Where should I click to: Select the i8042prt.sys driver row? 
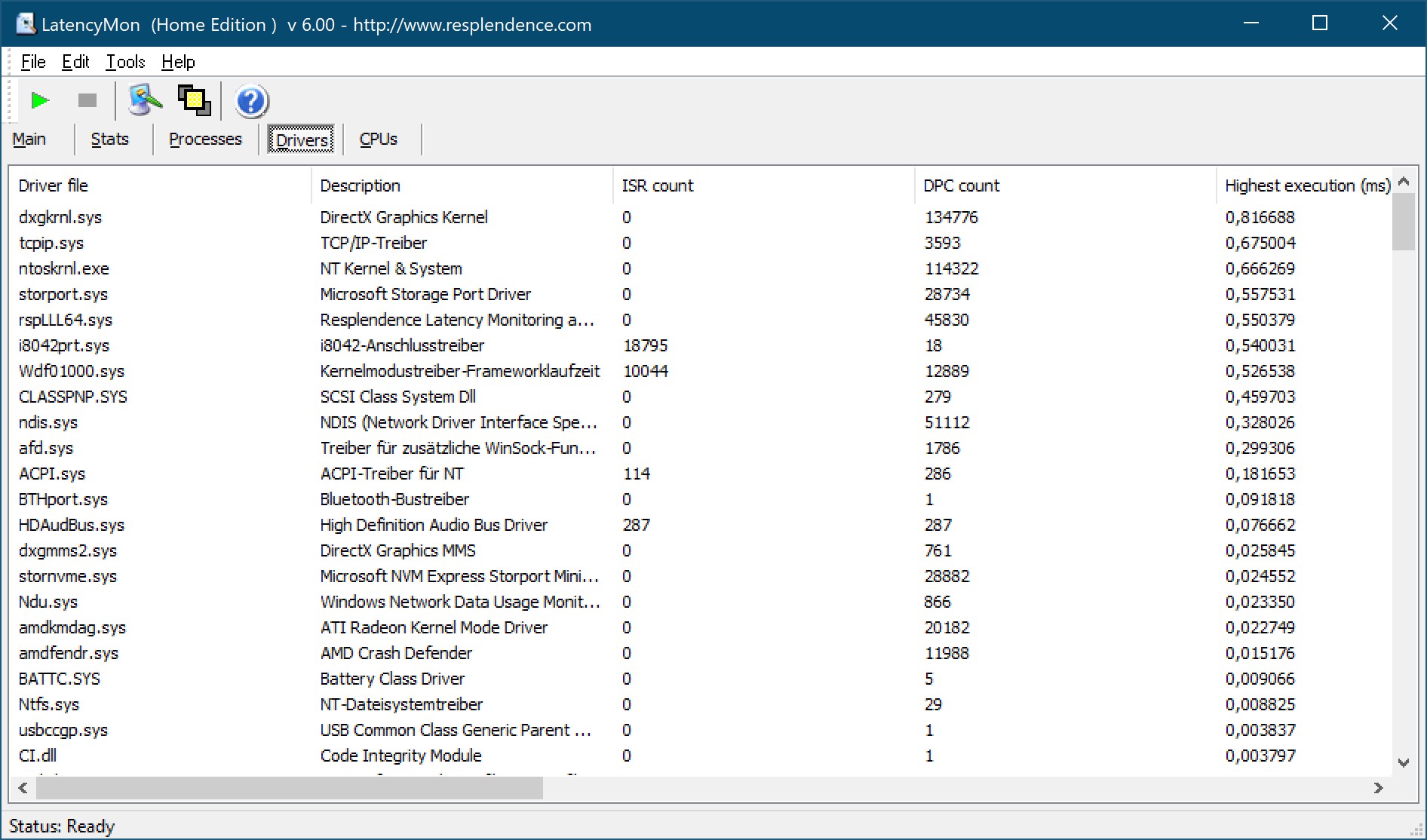point(701,345)
